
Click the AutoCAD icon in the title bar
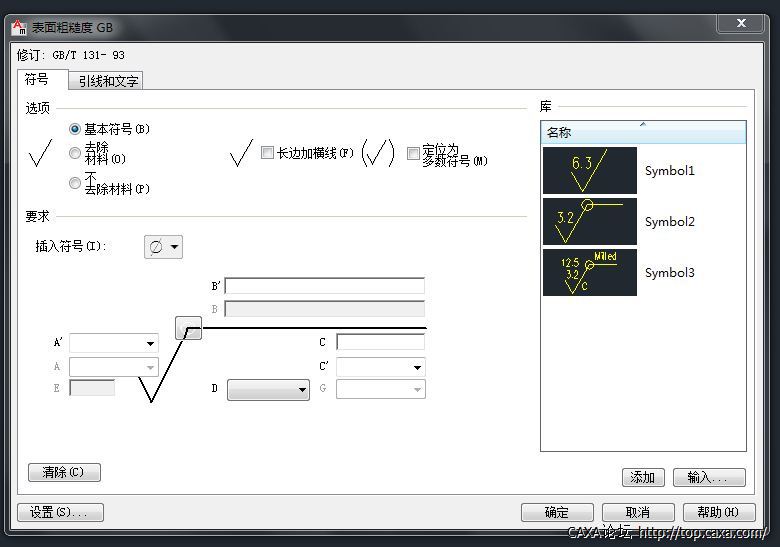[19, 27]
